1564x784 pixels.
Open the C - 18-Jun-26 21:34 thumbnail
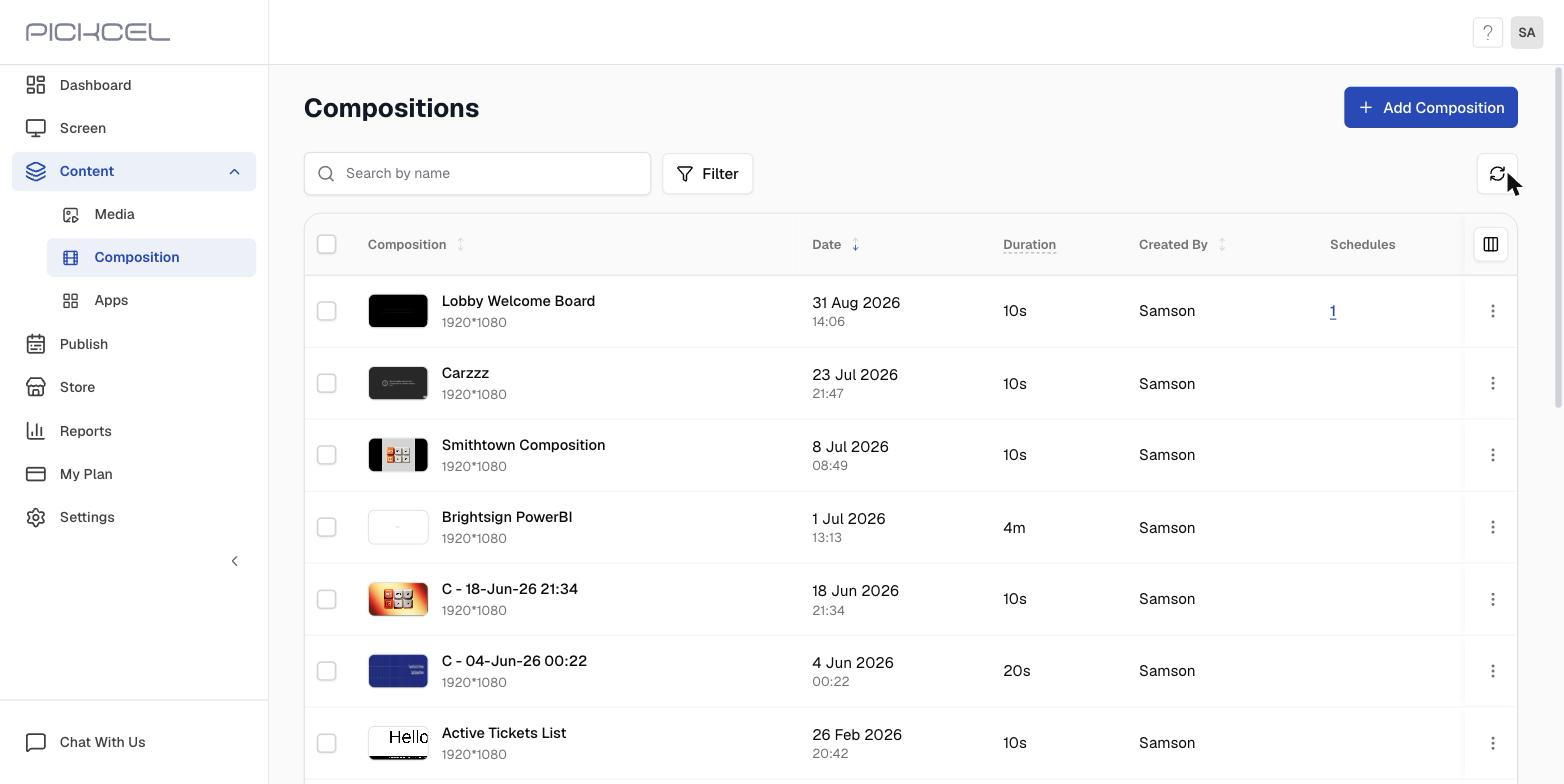[398, 599]
